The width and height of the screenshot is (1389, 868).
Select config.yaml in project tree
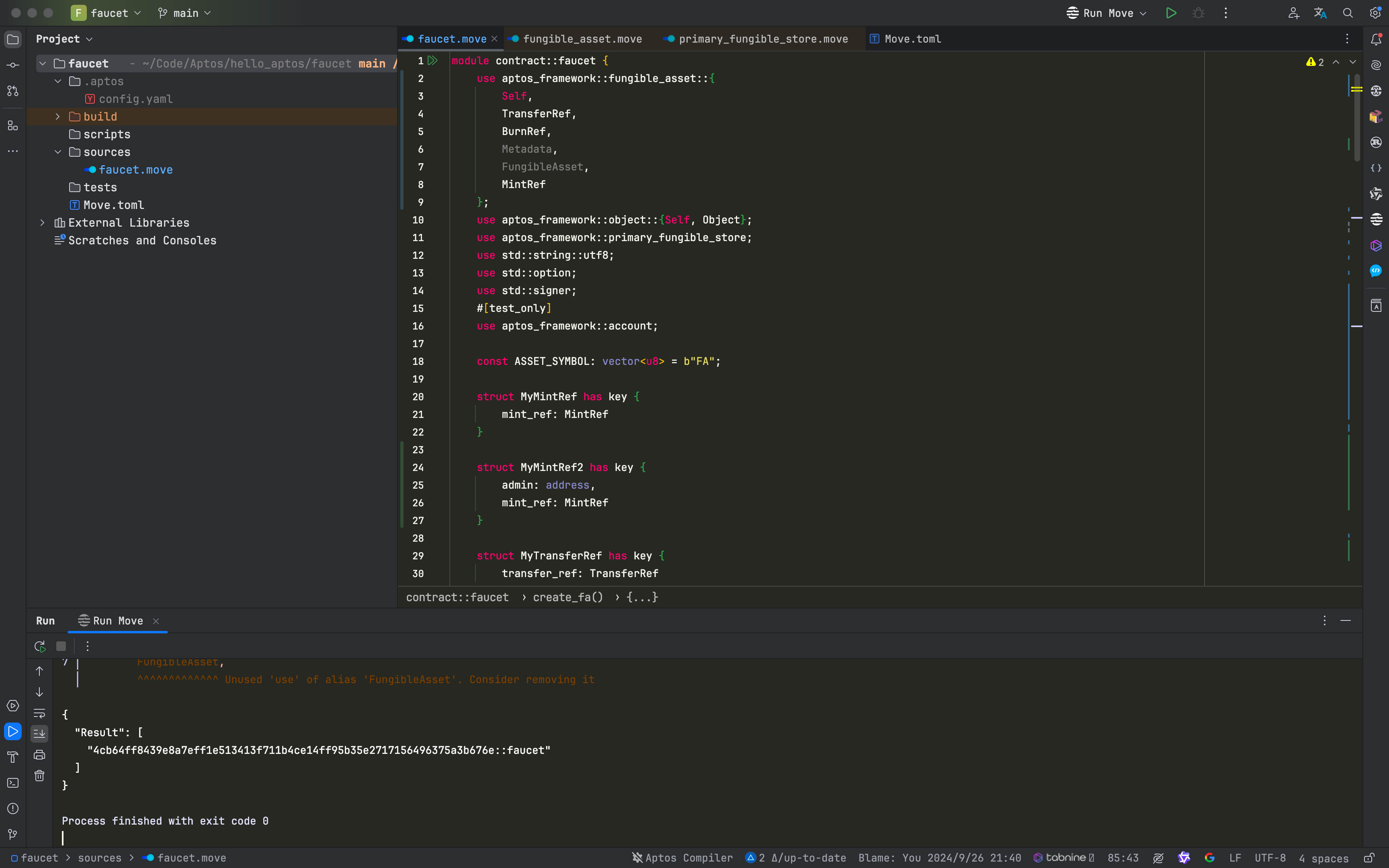click(x=135, y=99)
